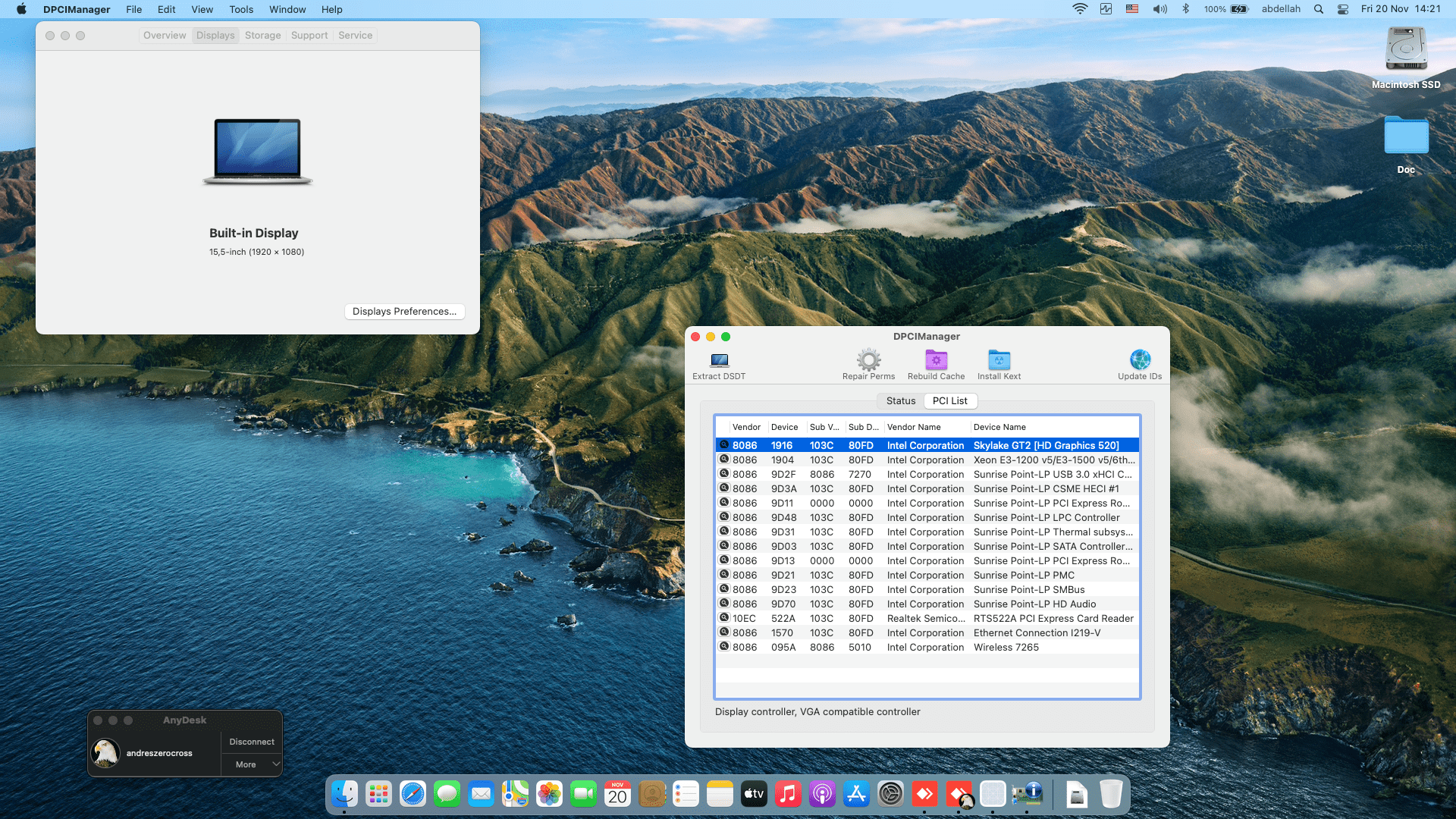1456x819 pixels.
Task: Click the Install Kext folder icon
Action: (999, 360)
